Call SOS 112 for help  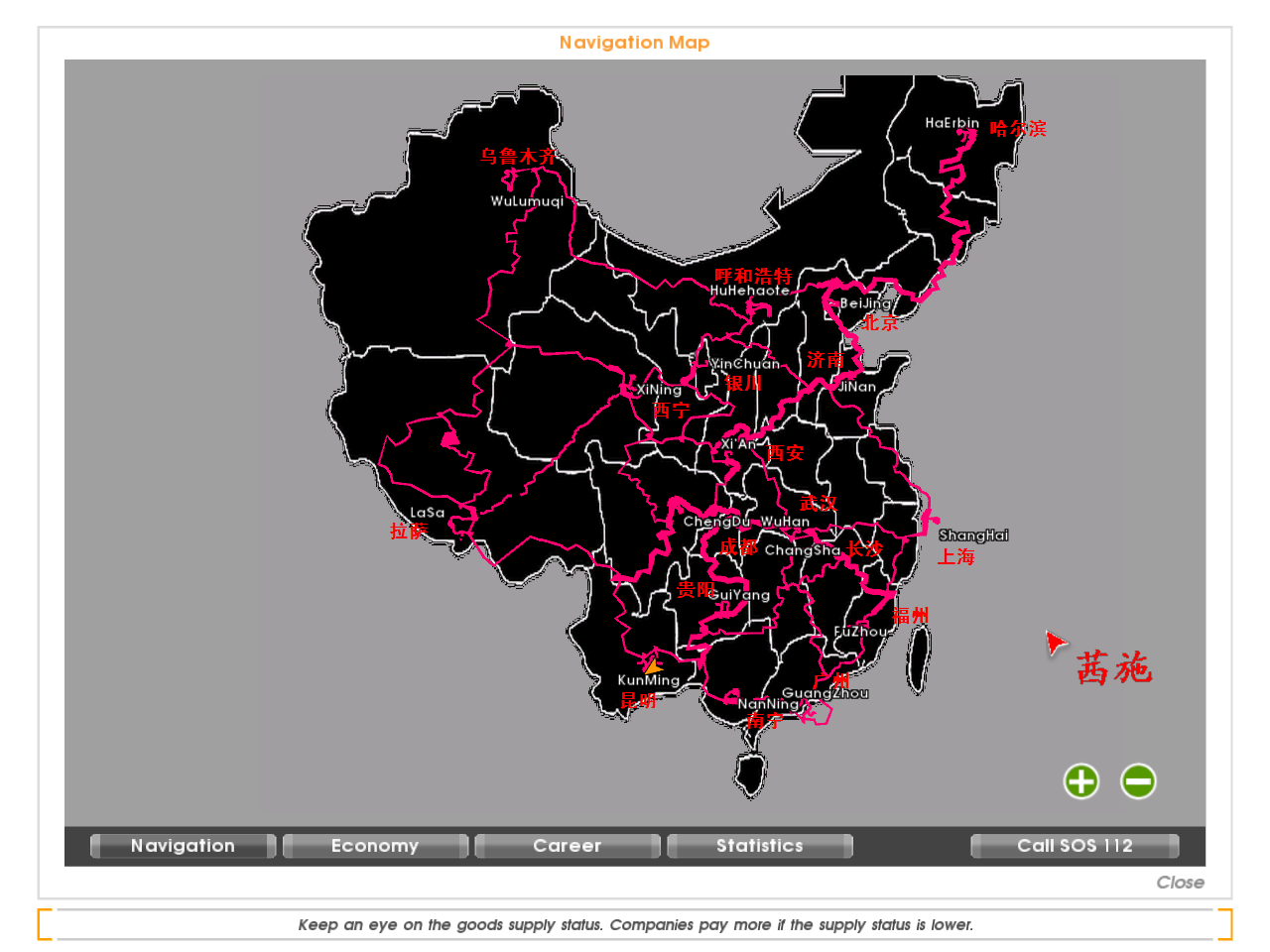[1075, 846]
